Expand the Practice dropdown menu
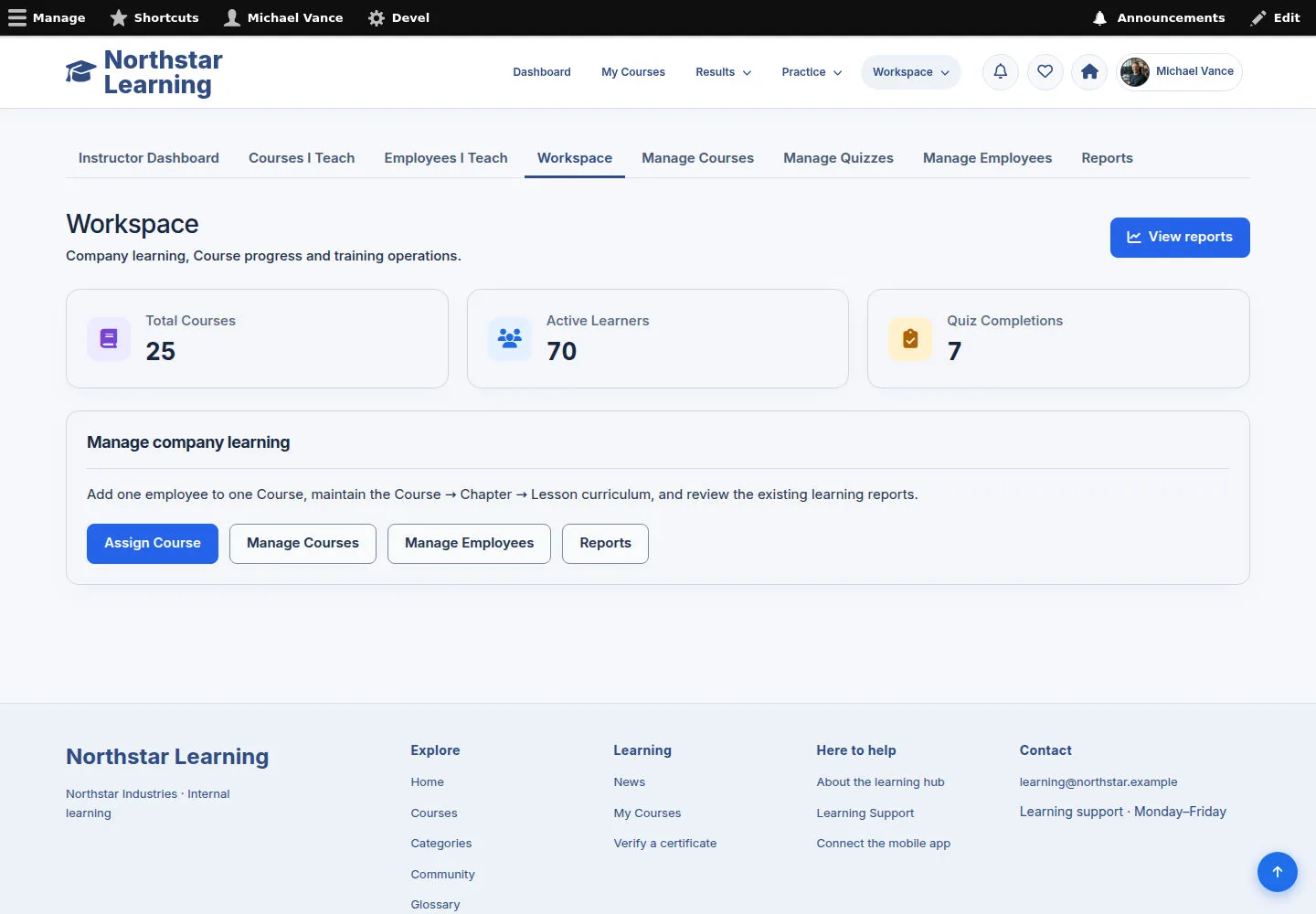Screen dimensions: 1316x914 (812, 72)
